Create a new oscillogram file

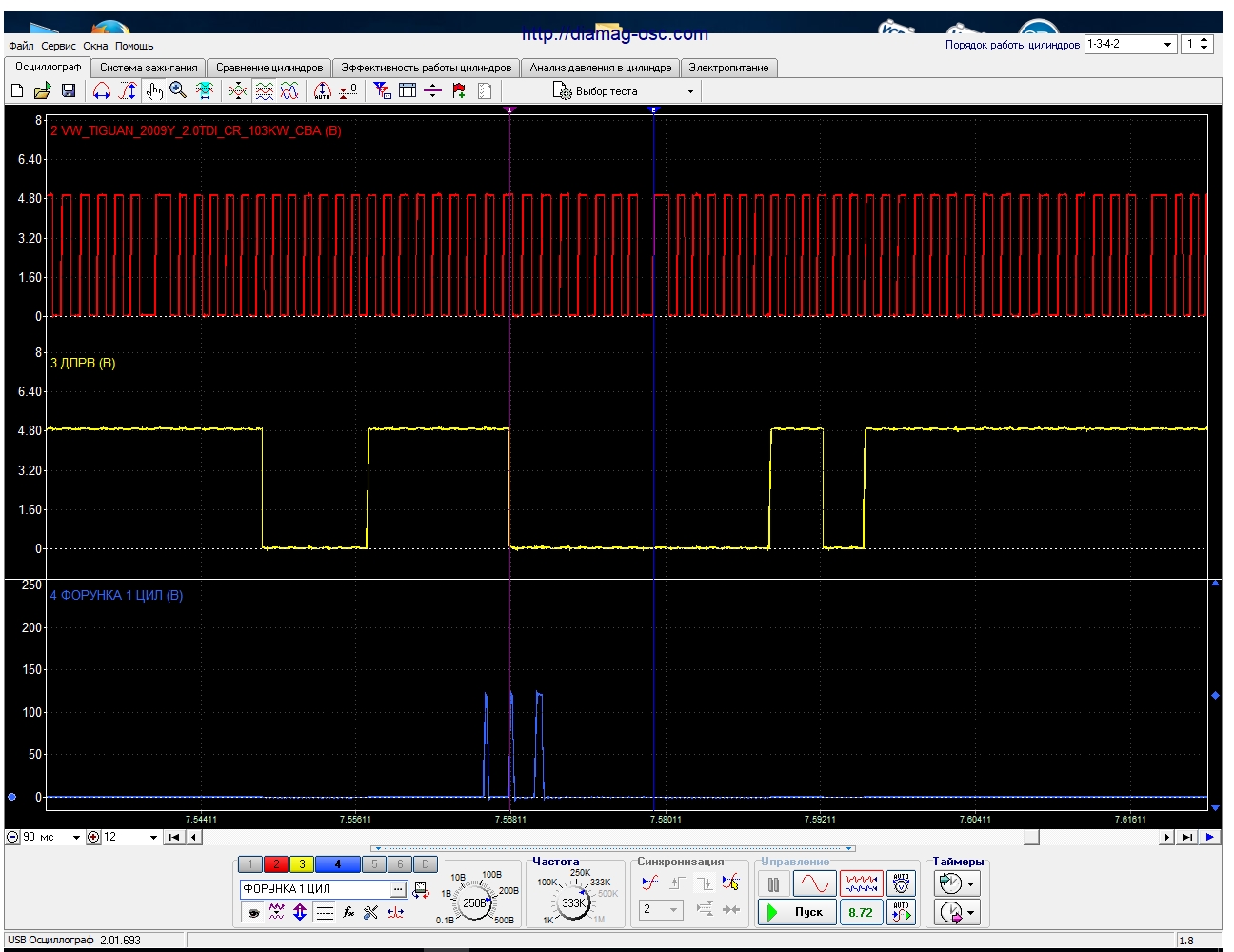tap(16, 90)
